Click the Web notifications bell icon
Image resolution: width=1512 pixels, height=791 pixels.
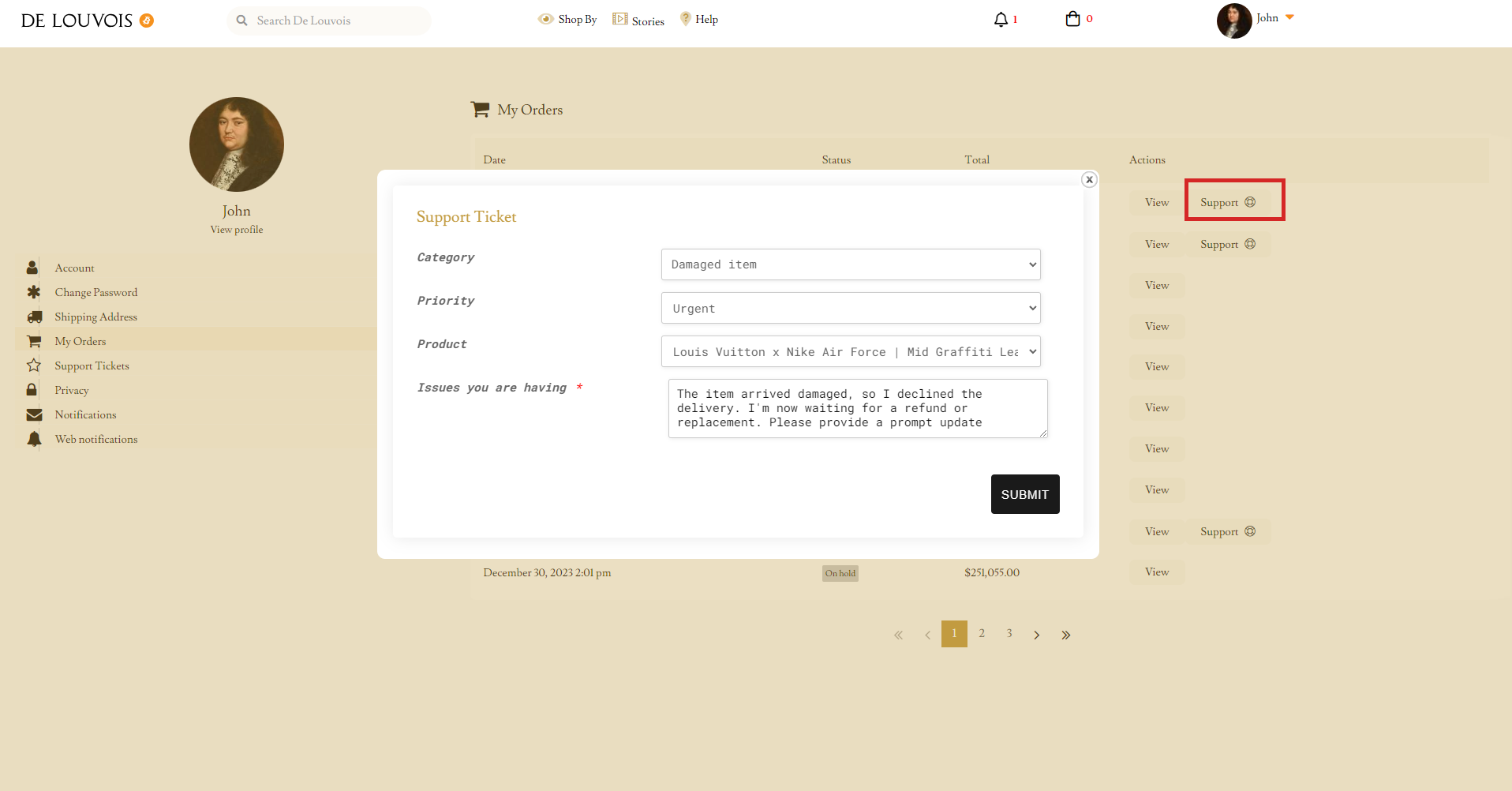click(34, 439)
